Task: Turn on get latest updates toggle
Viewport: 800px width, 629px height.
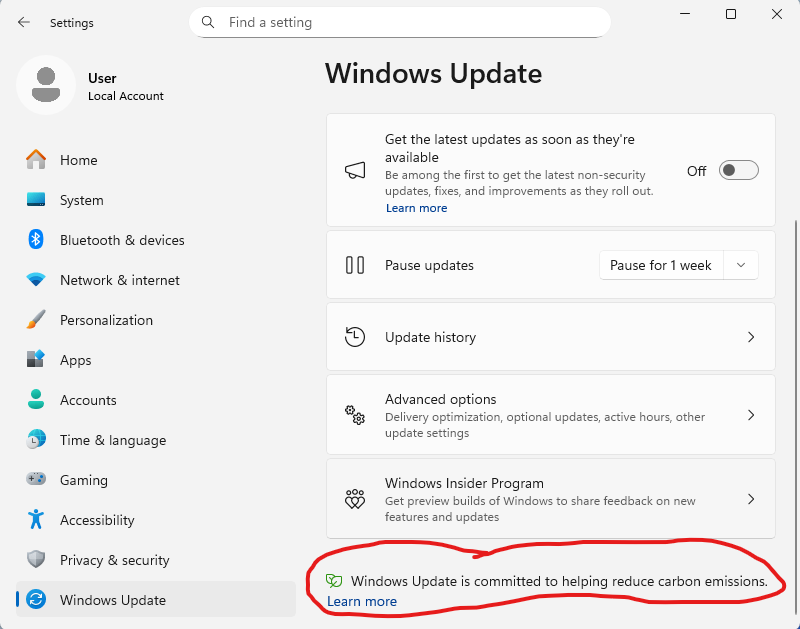Action: point(738,170)
